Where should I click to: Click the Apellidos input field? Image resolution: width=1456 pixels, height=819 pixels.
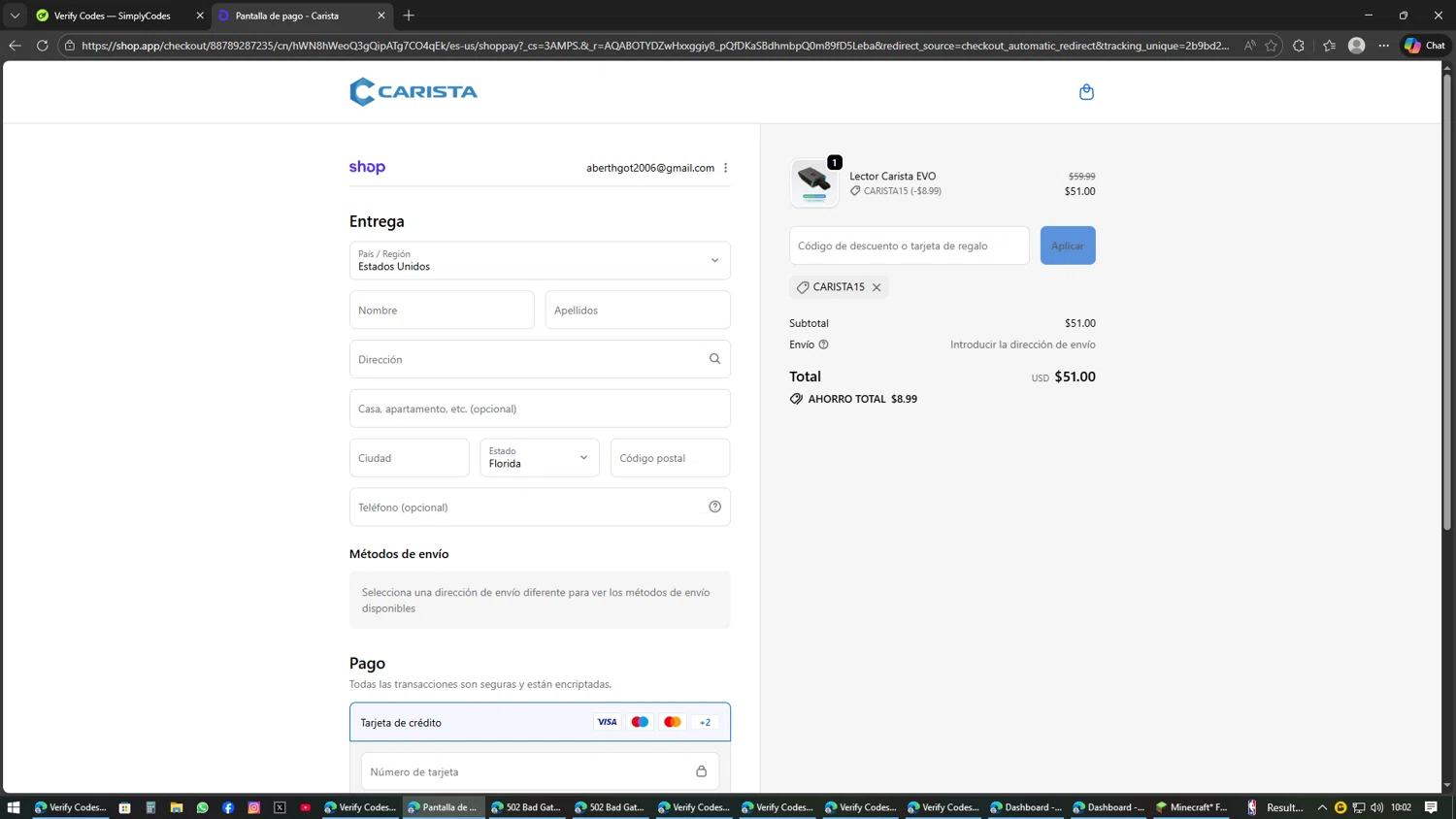(x=638, y=311)
